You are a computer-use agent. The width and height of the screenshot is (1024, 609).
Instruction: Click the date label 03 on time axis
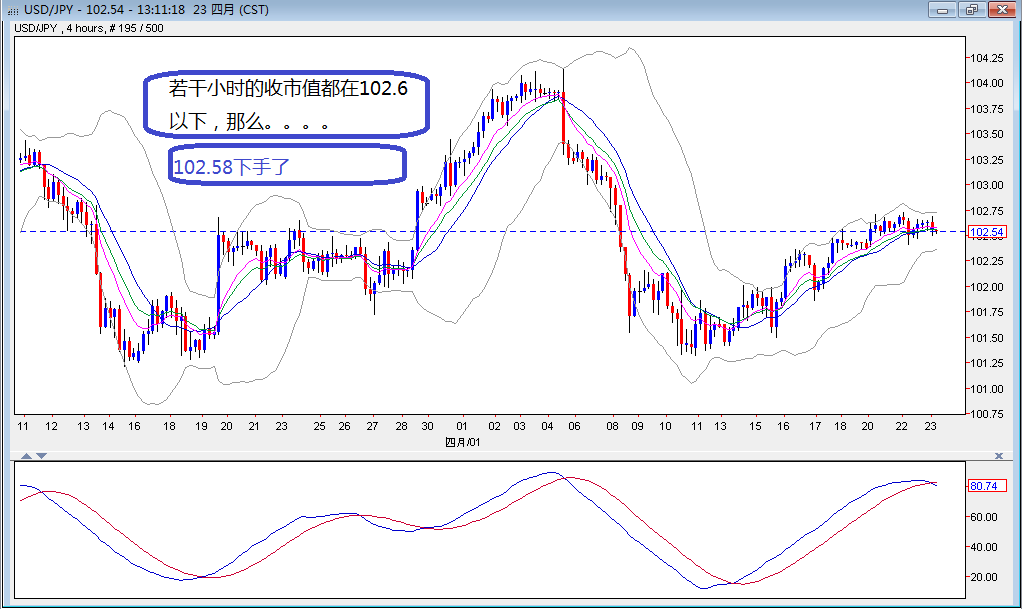(519, 426)
